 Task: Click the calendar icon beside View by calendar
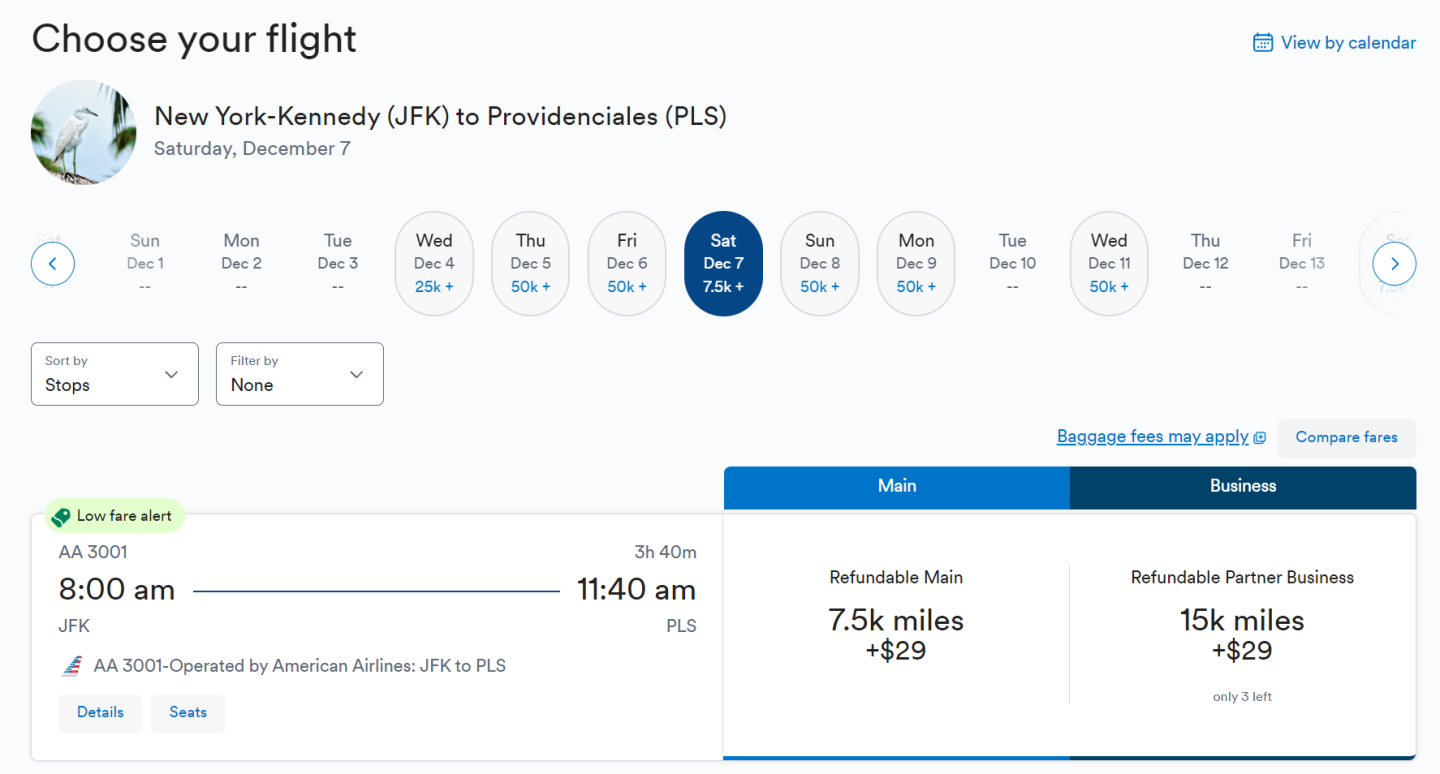tap(1263, 43)
